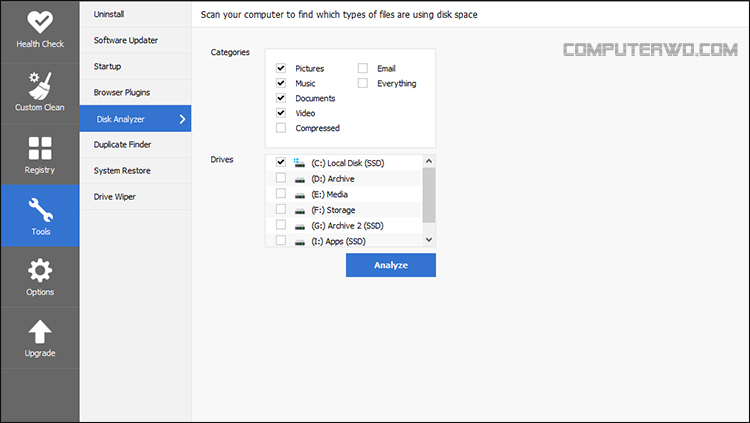Enable the Compressed category checkbox

pos(281,128)
